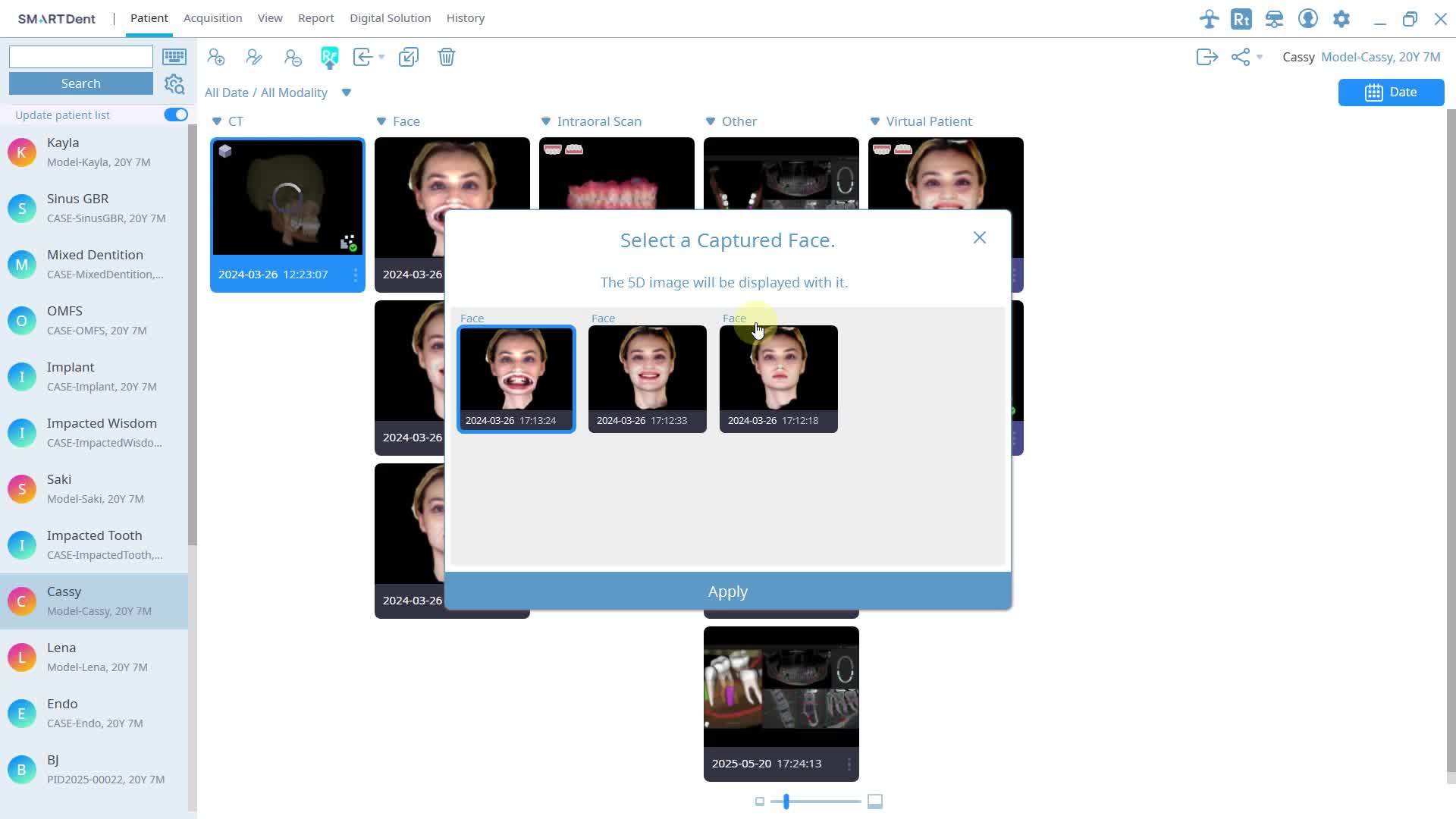Screen dimensions: 1456x819
Task: Select patient Mixed Dentition in list
Action: (x=94, y=264)
